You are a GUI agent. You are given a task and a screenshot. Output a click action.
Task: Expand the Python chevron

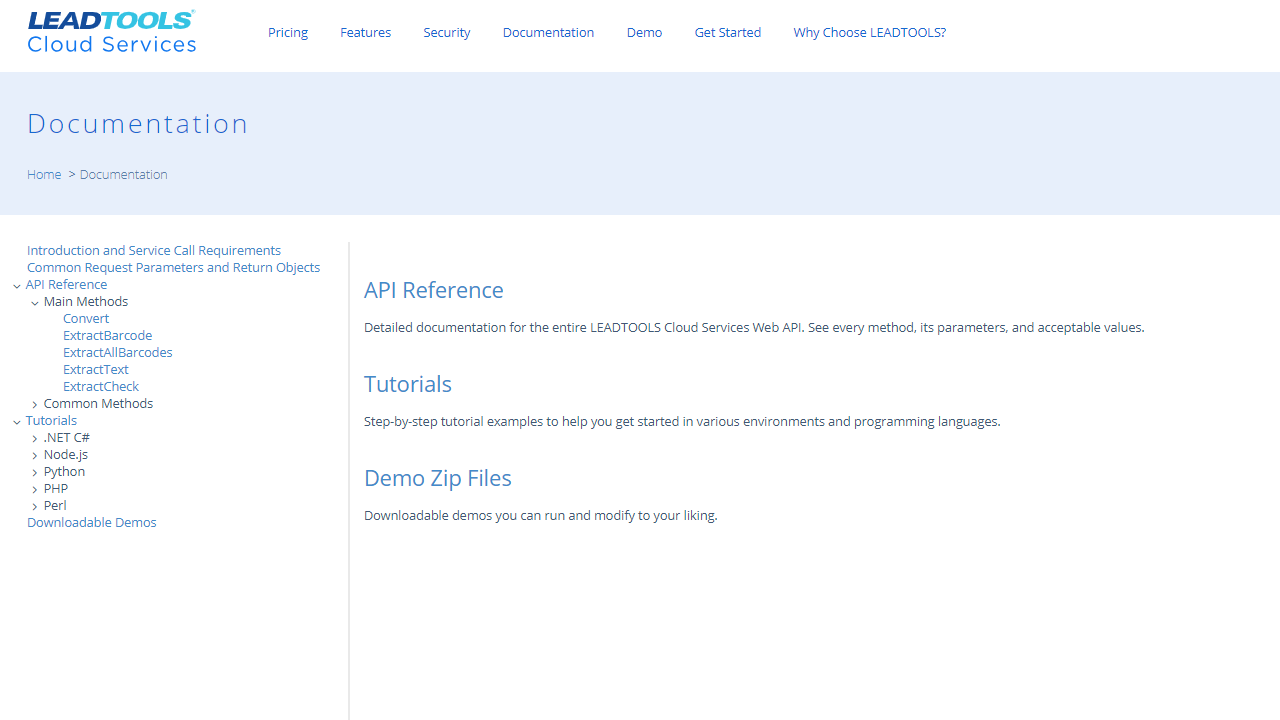35,473
